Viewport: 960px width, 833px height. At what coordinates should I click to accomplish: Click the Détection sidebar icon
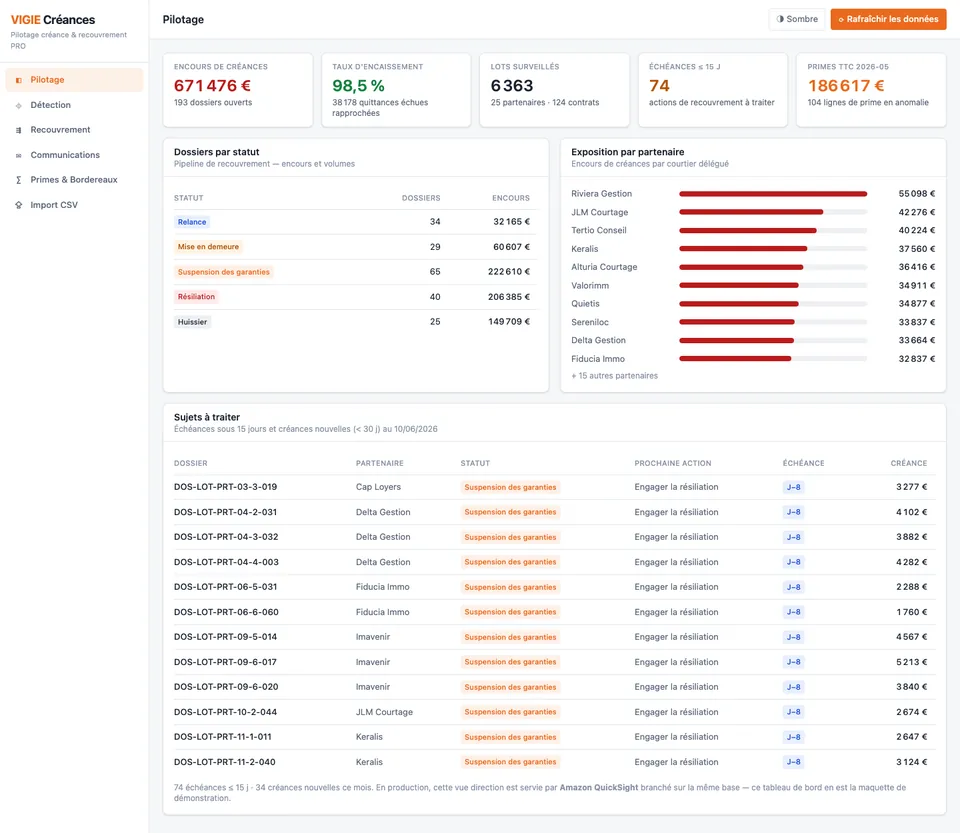click(x=18, y=105)
